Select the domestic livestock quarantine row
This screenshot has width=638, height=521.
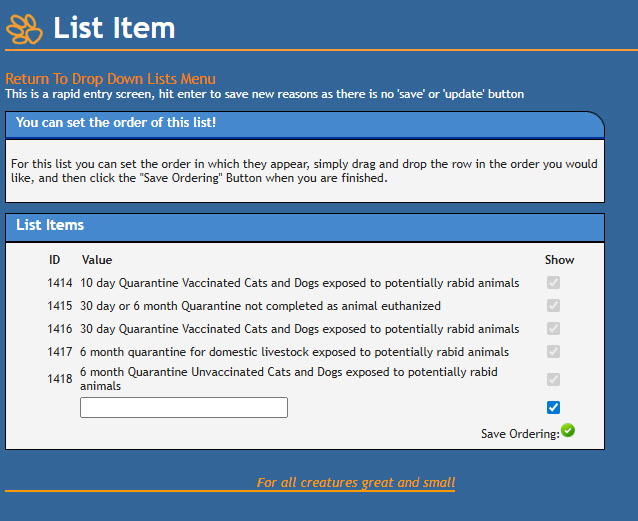click(x=294, y=352)
